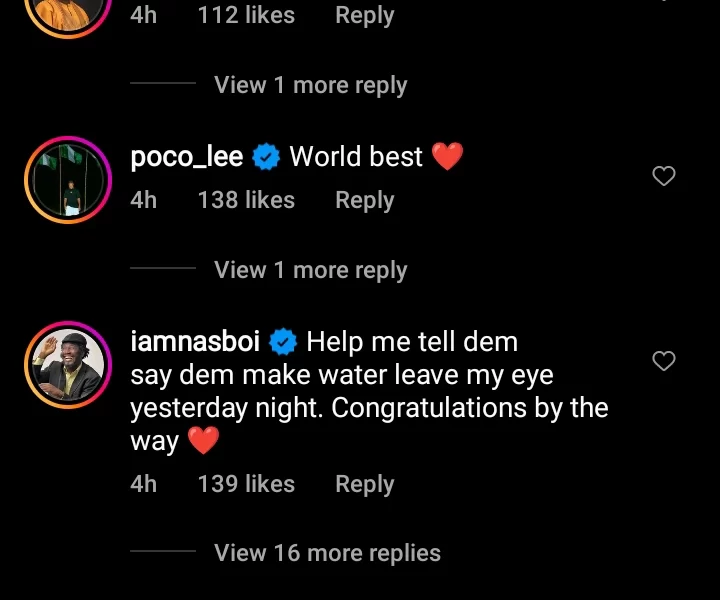Expand "View 1 more reply" above poco_lee's comment
The height and width of the screenshot is (600, 720).
pyautogui.click(x=310, y=85)
